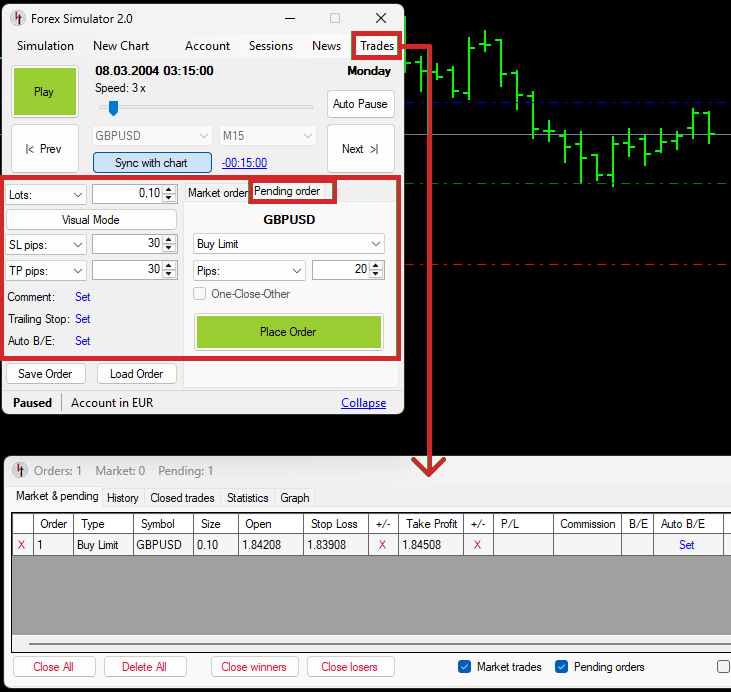
Task: Open the News menu
Action: pyautogui.click(x=326, y=46)
